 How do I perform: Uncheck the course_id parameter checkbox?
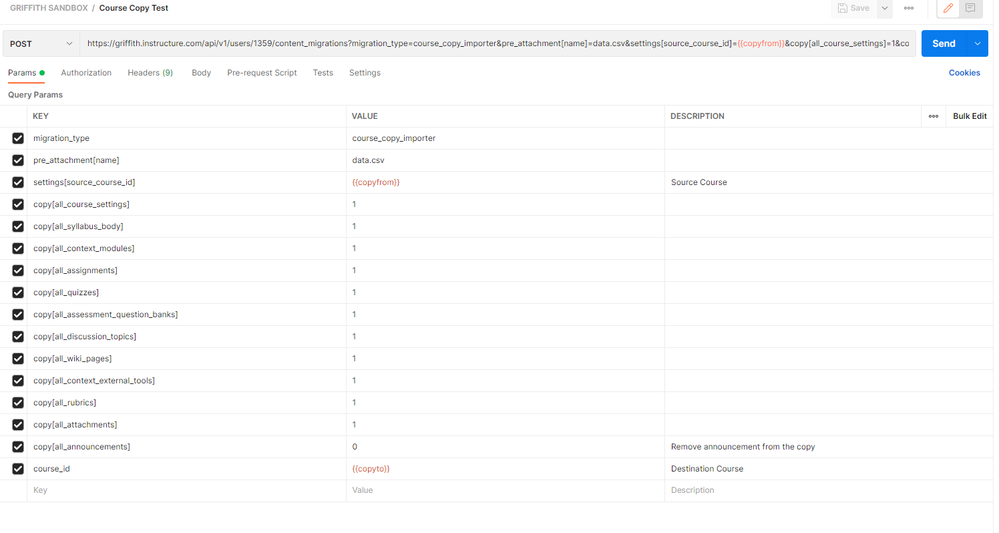tap(18, 469)
